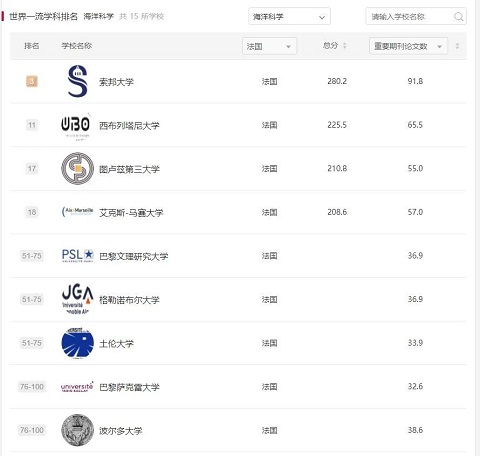Image resolution: width=480 pixels, height=456 pixels.
Task: Open the 法国 country filter dropdown
Action: (x=269, y=46)
